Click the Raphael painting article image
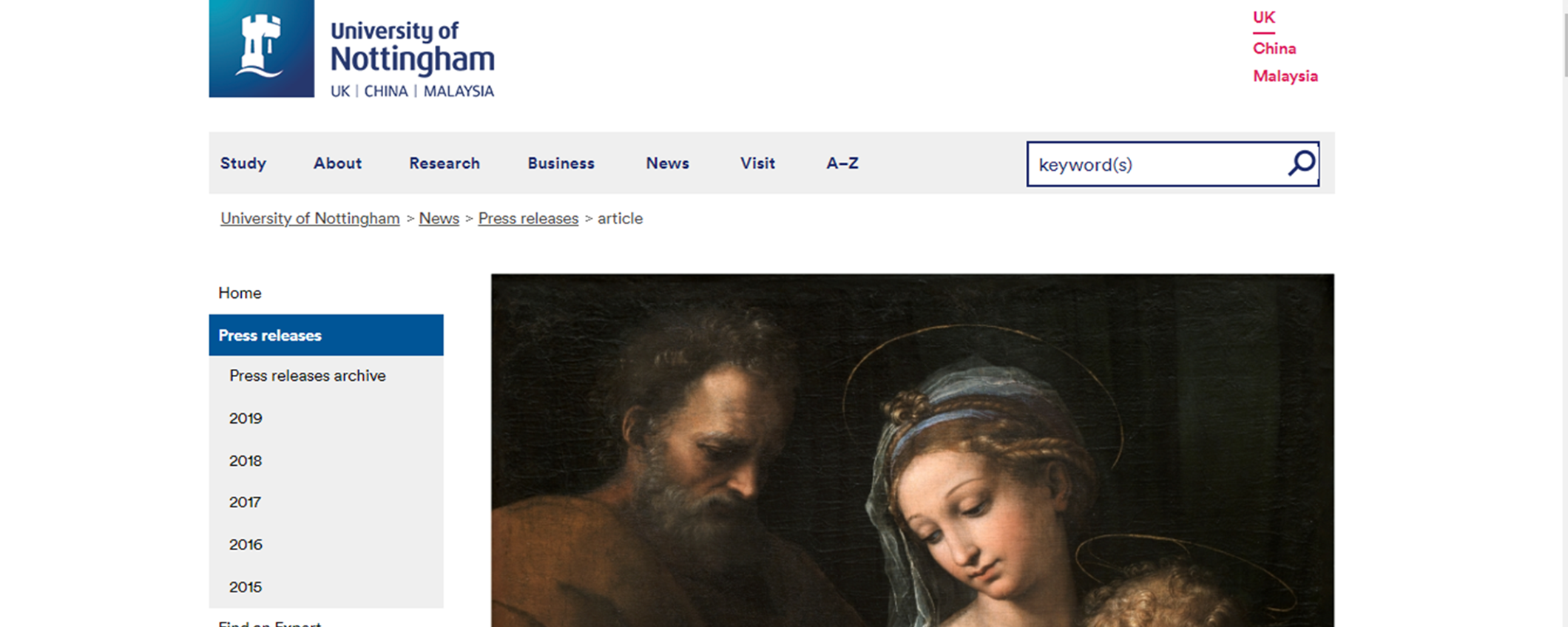The image size is (1568, 627). (x=913, y=450)
